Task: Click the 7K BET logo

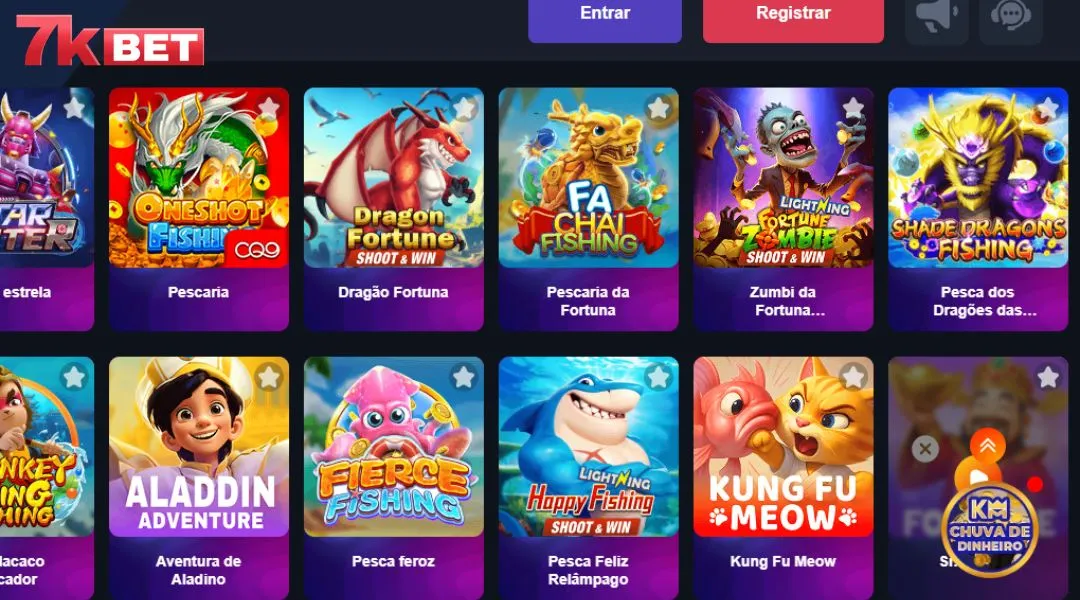Action: 110,41
